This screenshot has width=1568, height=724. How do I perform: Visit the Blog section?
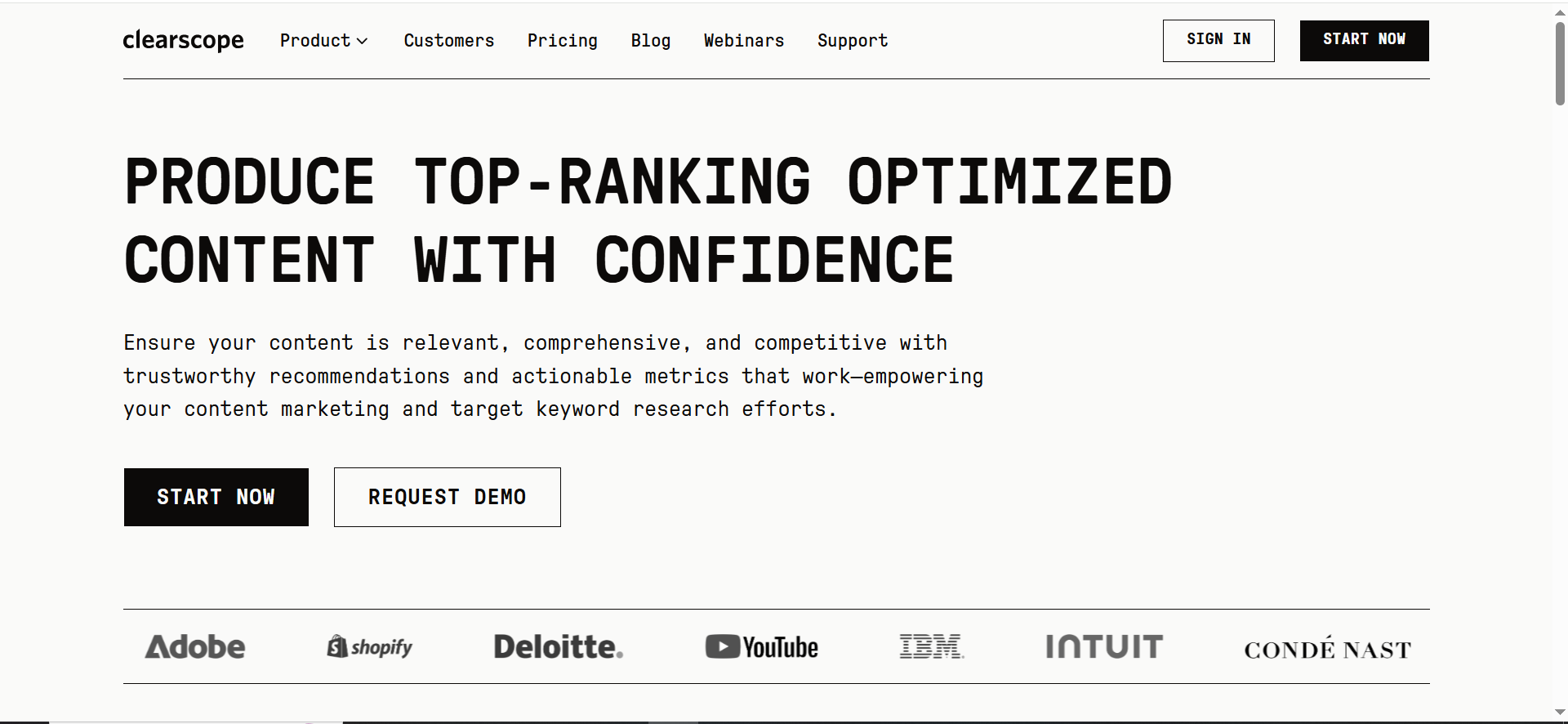click(651, 40)
